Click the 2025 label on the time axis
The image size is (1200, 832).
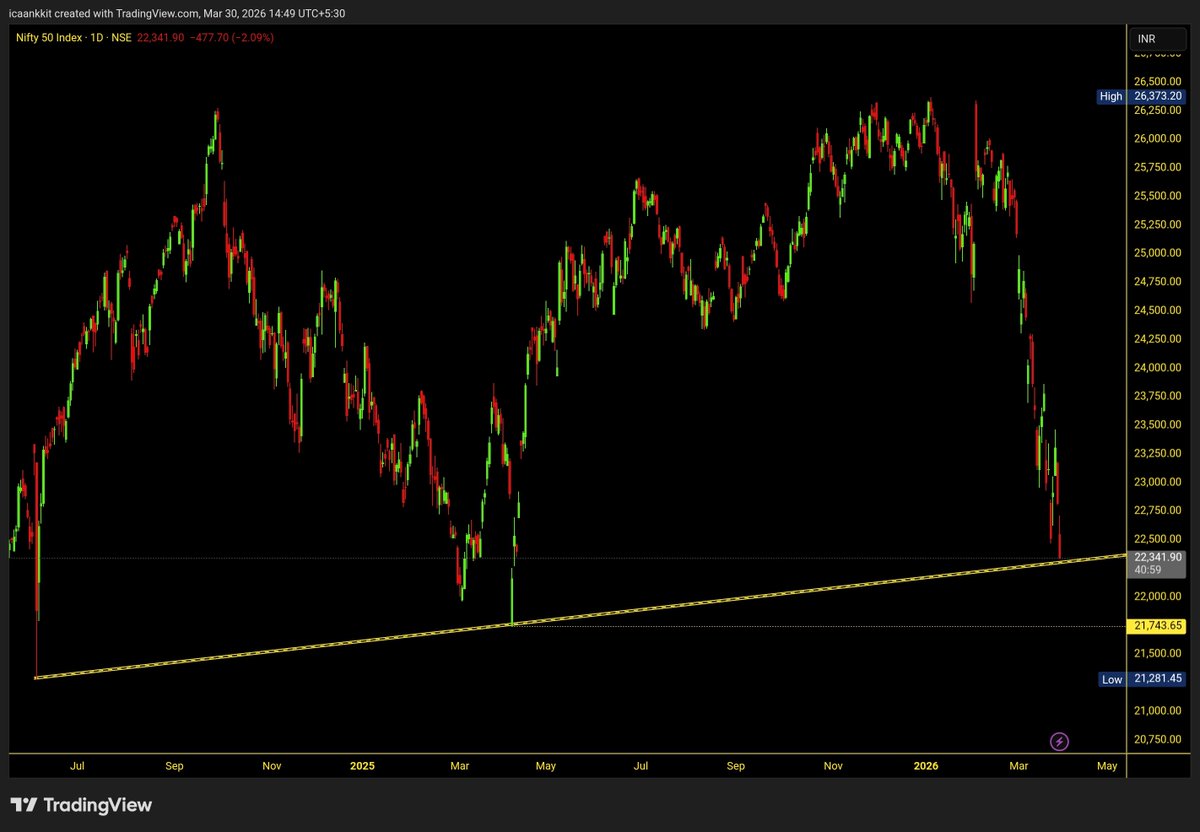(x=362, y=765)
